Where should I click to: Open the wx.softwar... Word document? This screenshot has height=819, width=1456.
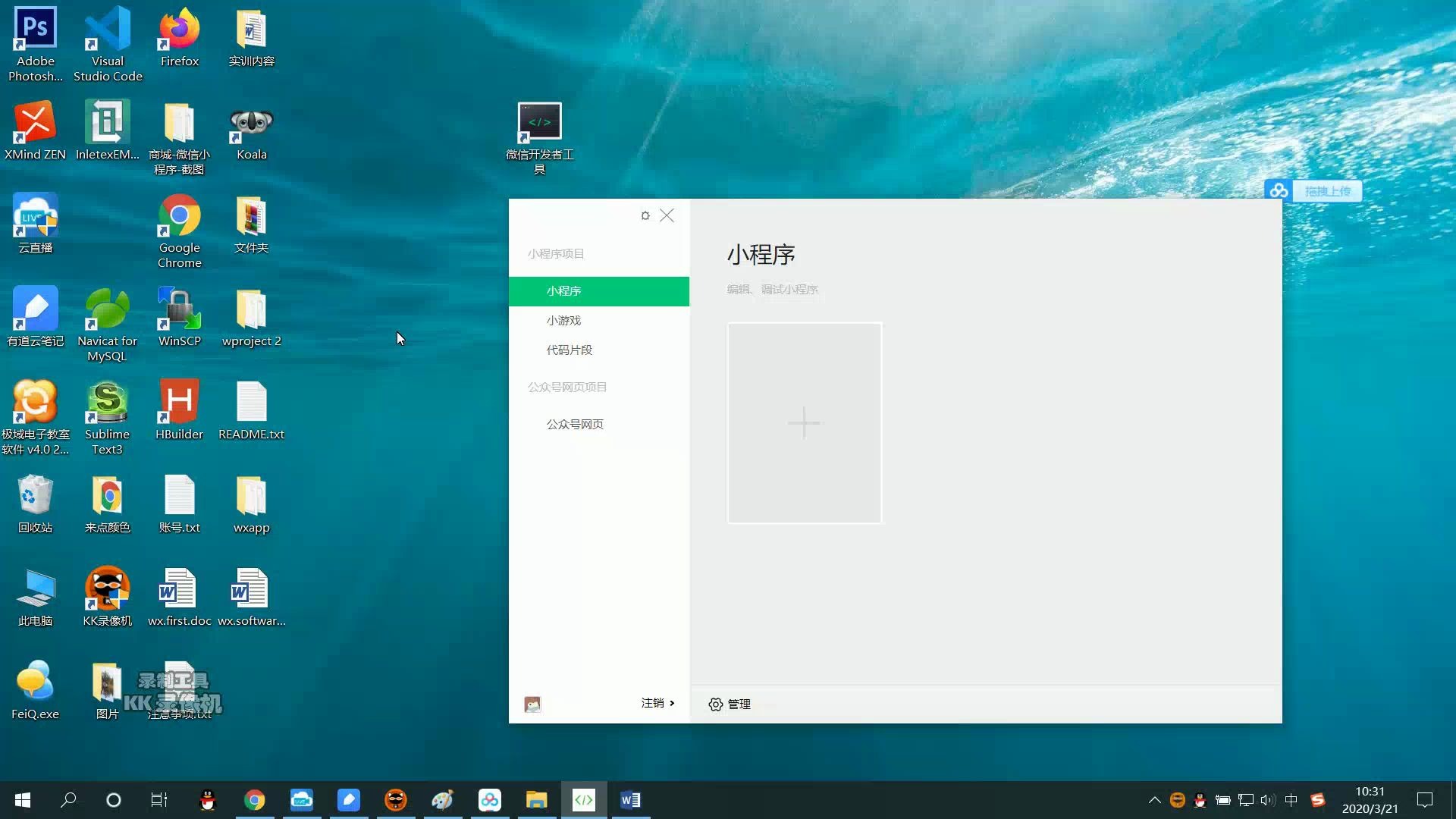(x=251, y=598)
